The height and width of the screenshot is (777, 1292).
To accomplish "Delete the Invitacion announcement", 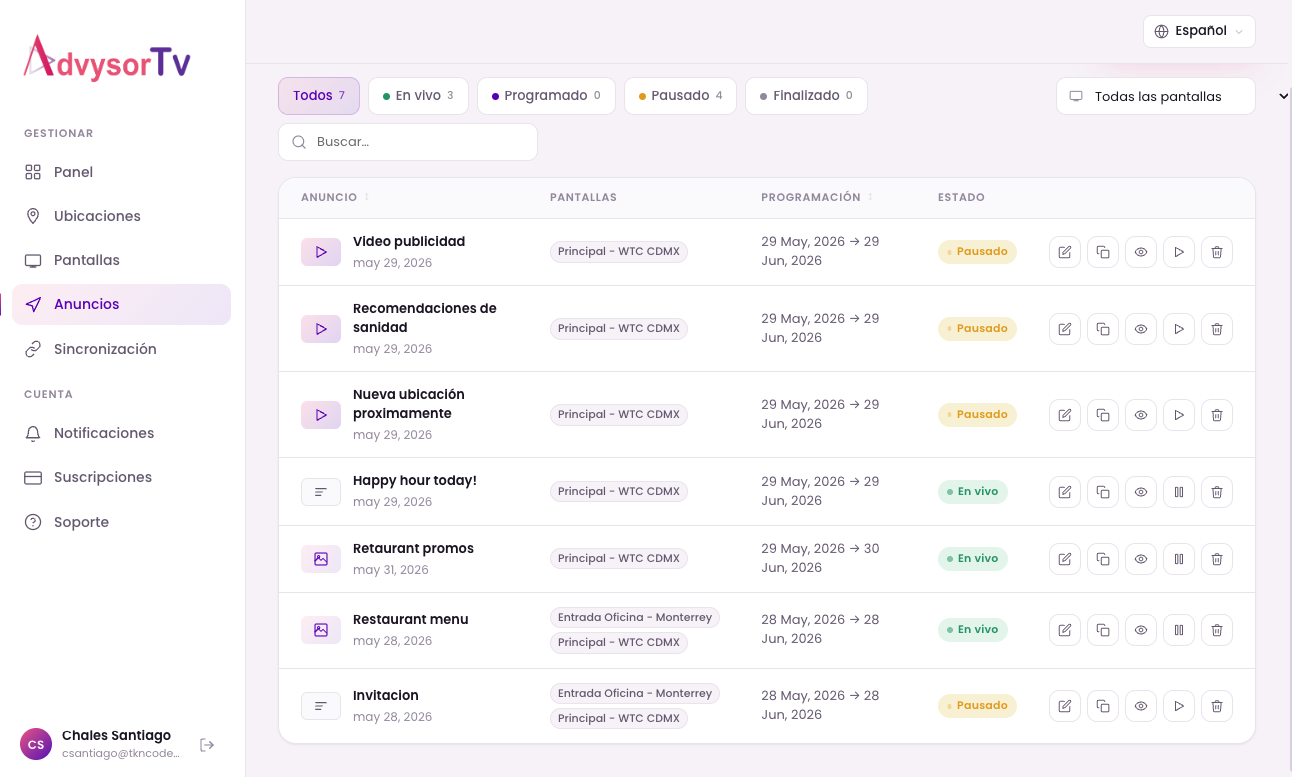I will click(x=1217, y=706).
